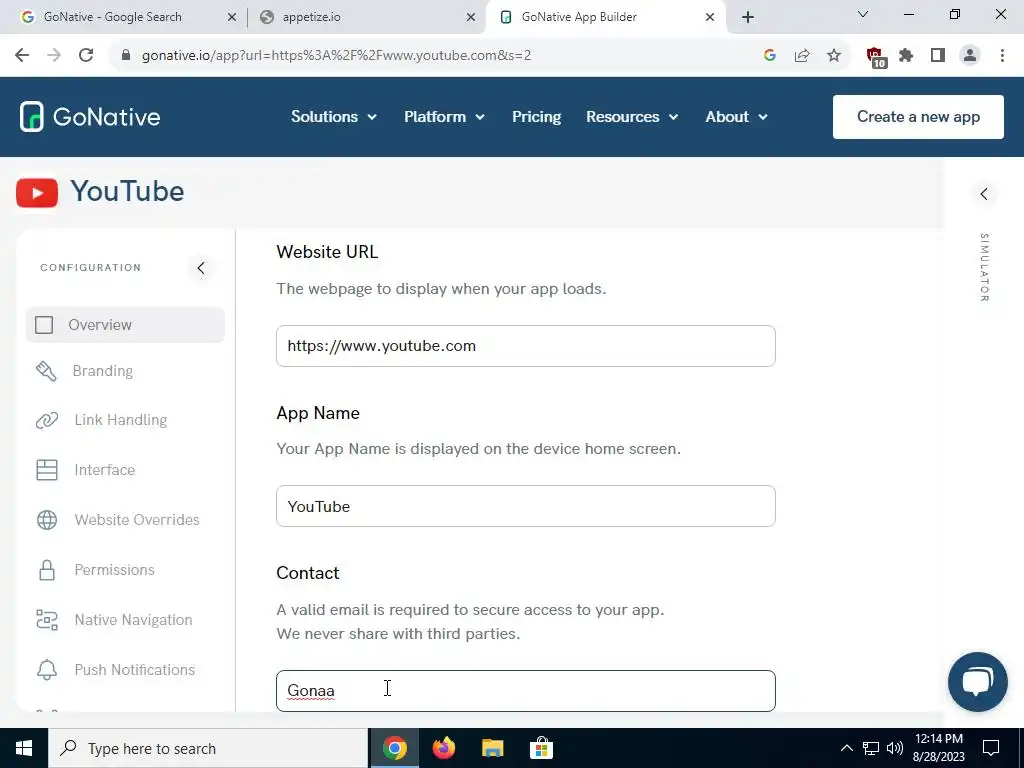
Task: Click the Chrome address bar URL
Action: [x=336, y=56]
